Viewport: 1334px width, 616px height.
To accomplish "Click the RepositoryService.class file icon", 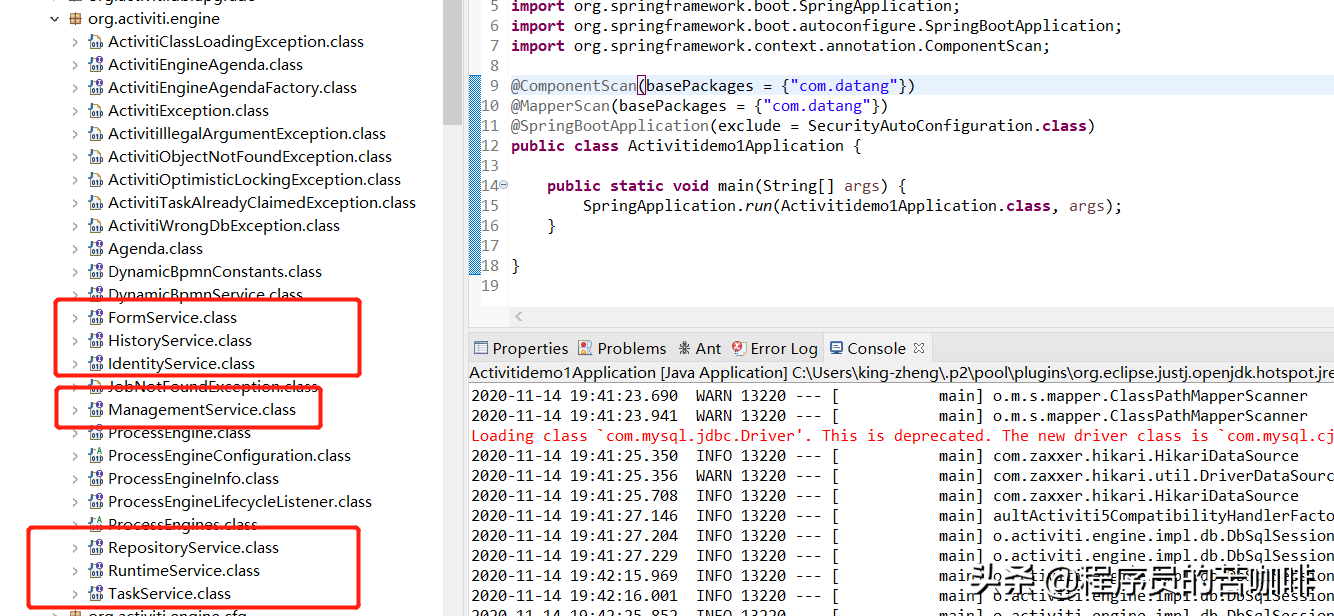I will tap(96, 548).
